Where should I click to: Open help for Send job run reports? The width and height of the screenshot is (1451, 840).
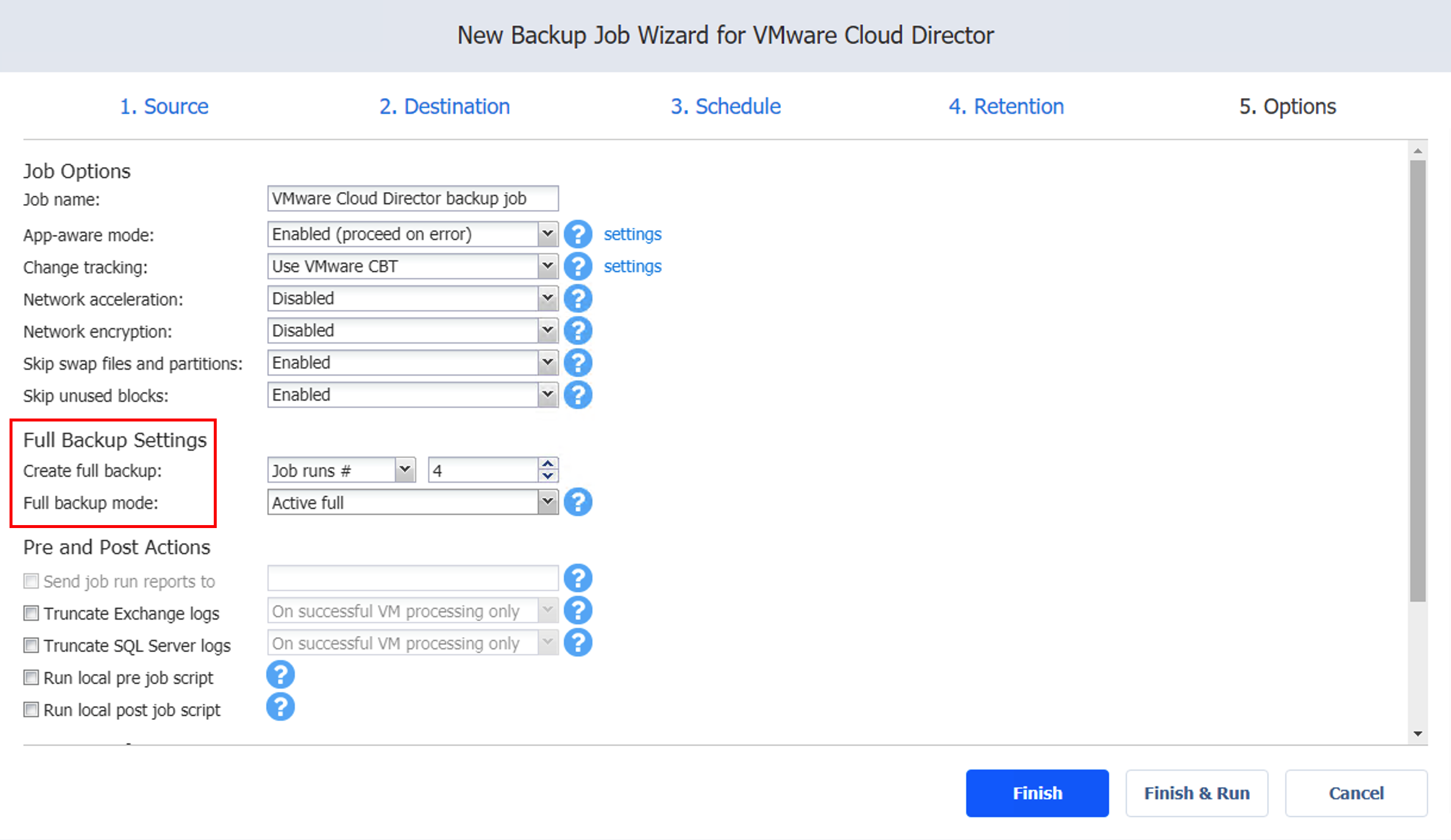click(x=578, y=578)
